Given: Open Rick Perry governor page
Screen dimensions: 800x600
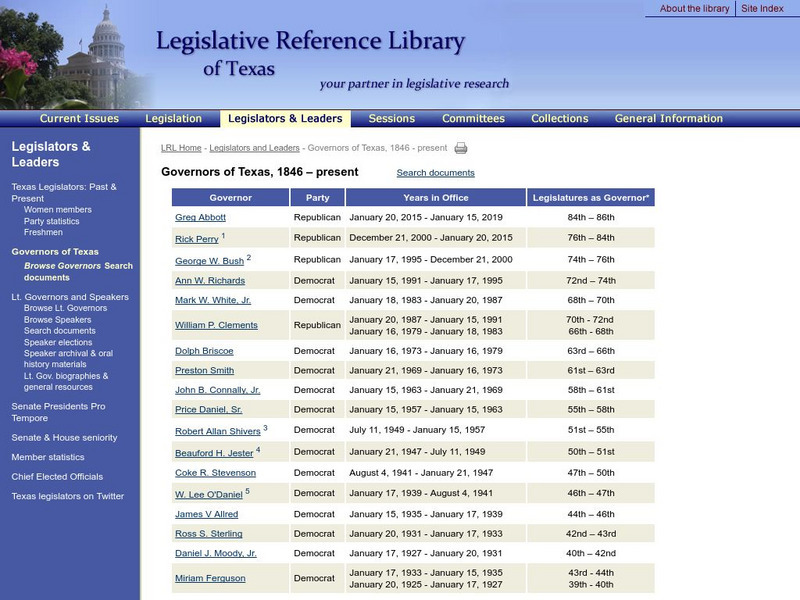Looking at the screenshot, I should [x=196, y=239].
